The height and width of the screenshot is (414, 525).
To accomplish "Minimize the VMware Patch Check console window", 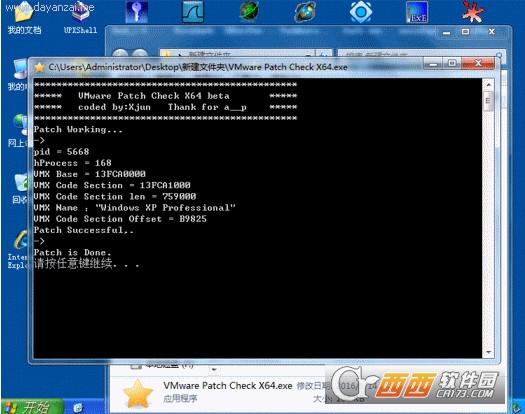I will (434, 64).
